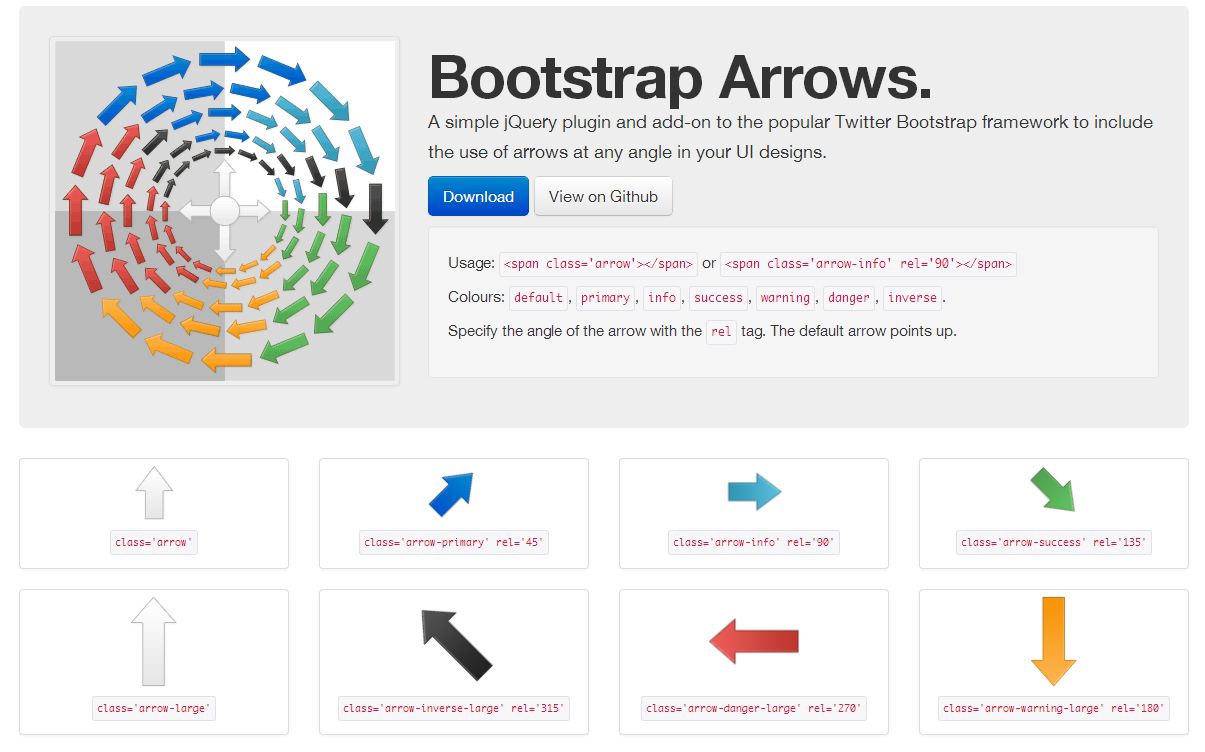Click the 'info' colour code tag
1205x752 pixels.
tap(662, 298)
